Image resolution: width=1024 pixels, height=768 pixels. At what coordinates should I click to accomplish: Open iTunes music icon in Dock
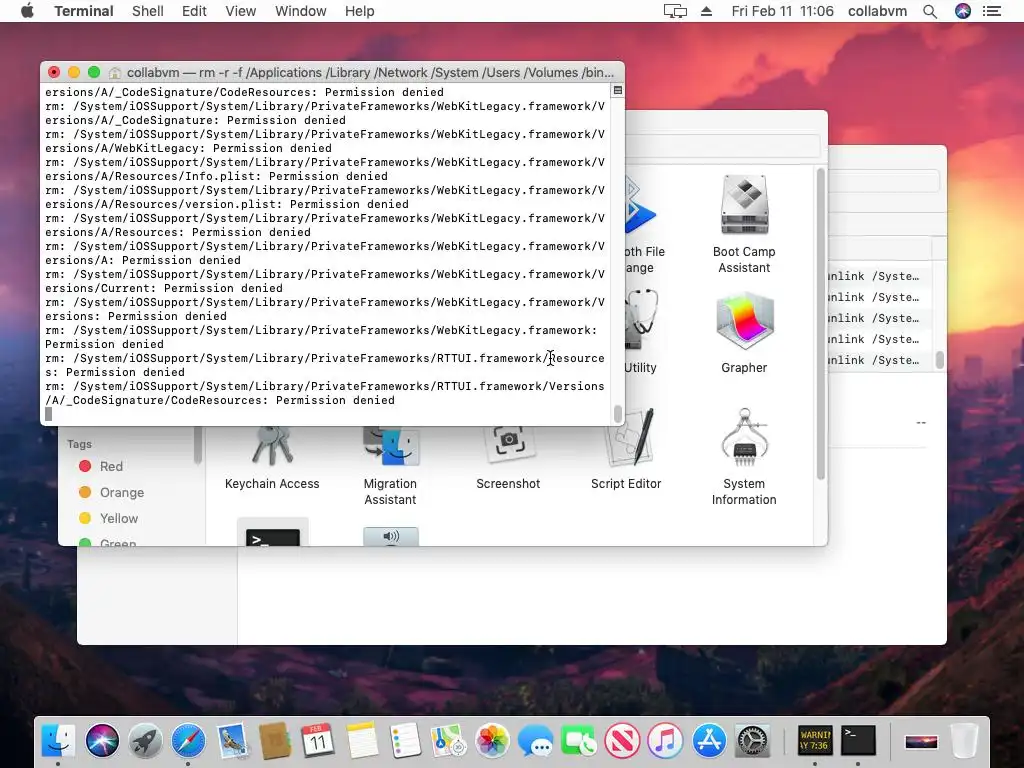pyautogui.click(x=665, y=741)
